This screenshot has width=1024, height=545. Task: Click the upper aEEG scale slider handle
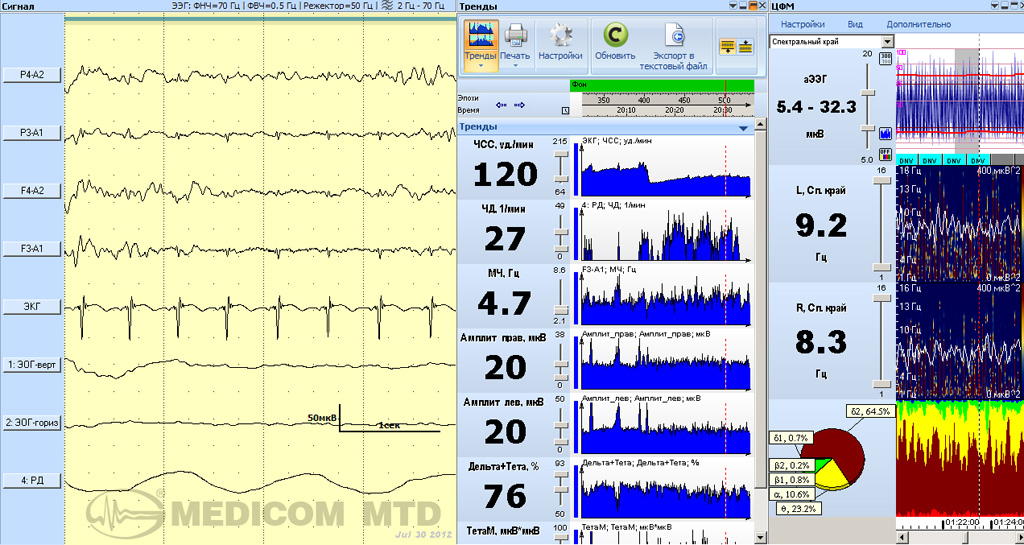coord(868,91)
